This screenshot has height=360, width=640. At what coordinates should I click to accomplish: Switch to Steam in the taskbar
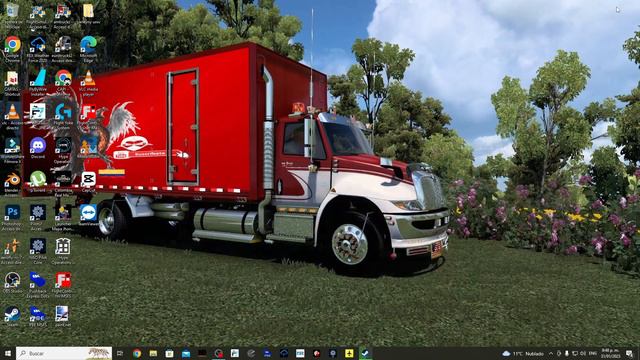pyautogui.click(x=365, y=353)
